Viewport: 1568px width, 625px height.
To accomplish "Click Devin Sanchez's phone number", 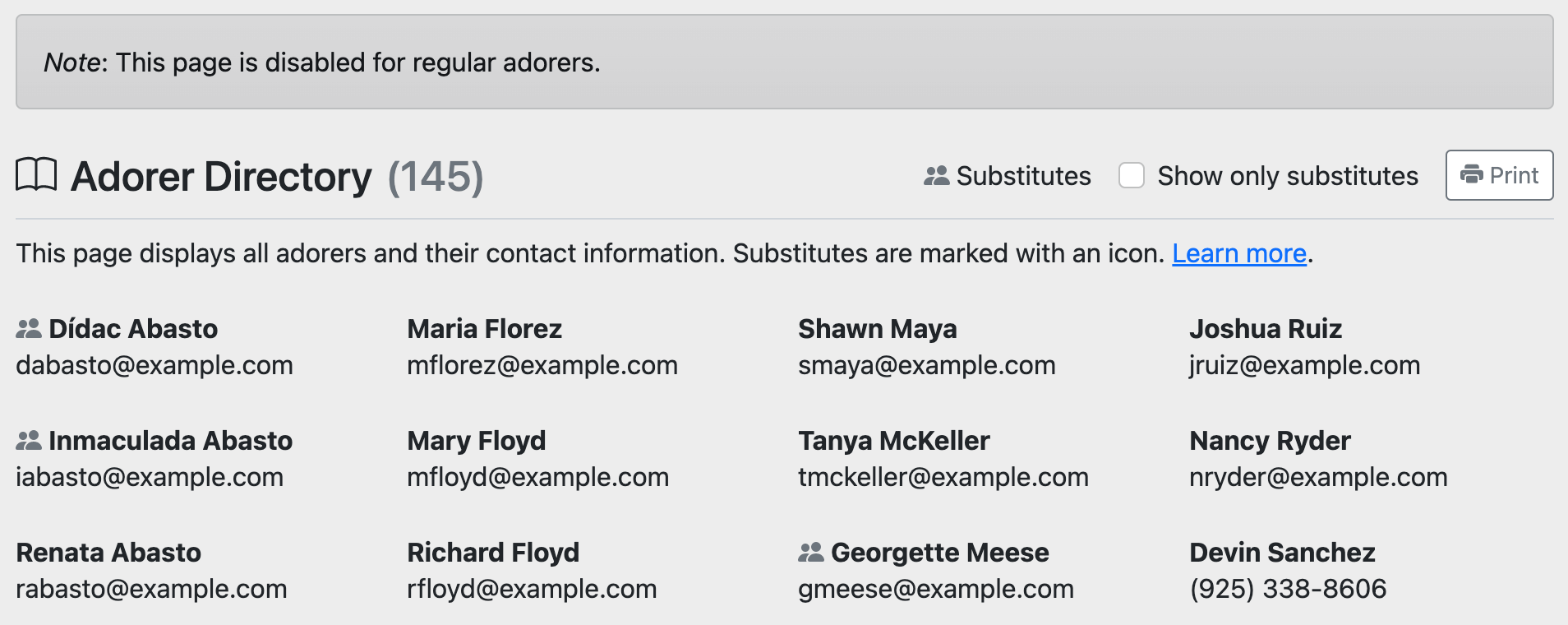I will click(1288, 589).
